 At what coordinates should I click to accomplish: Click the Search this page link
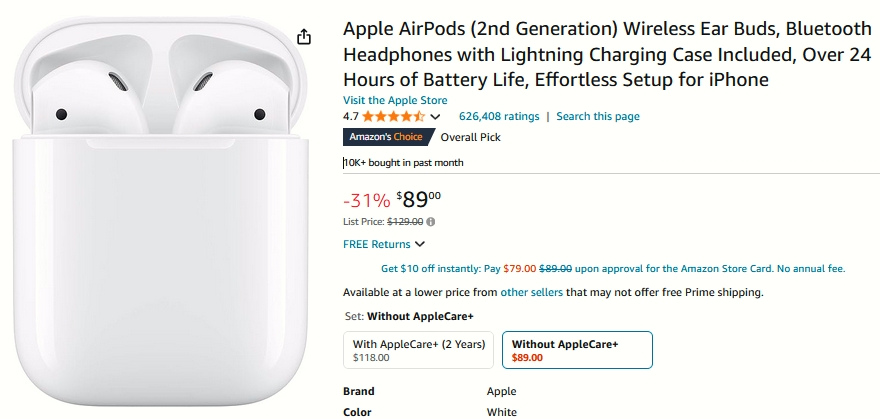(x=598, y=117)
